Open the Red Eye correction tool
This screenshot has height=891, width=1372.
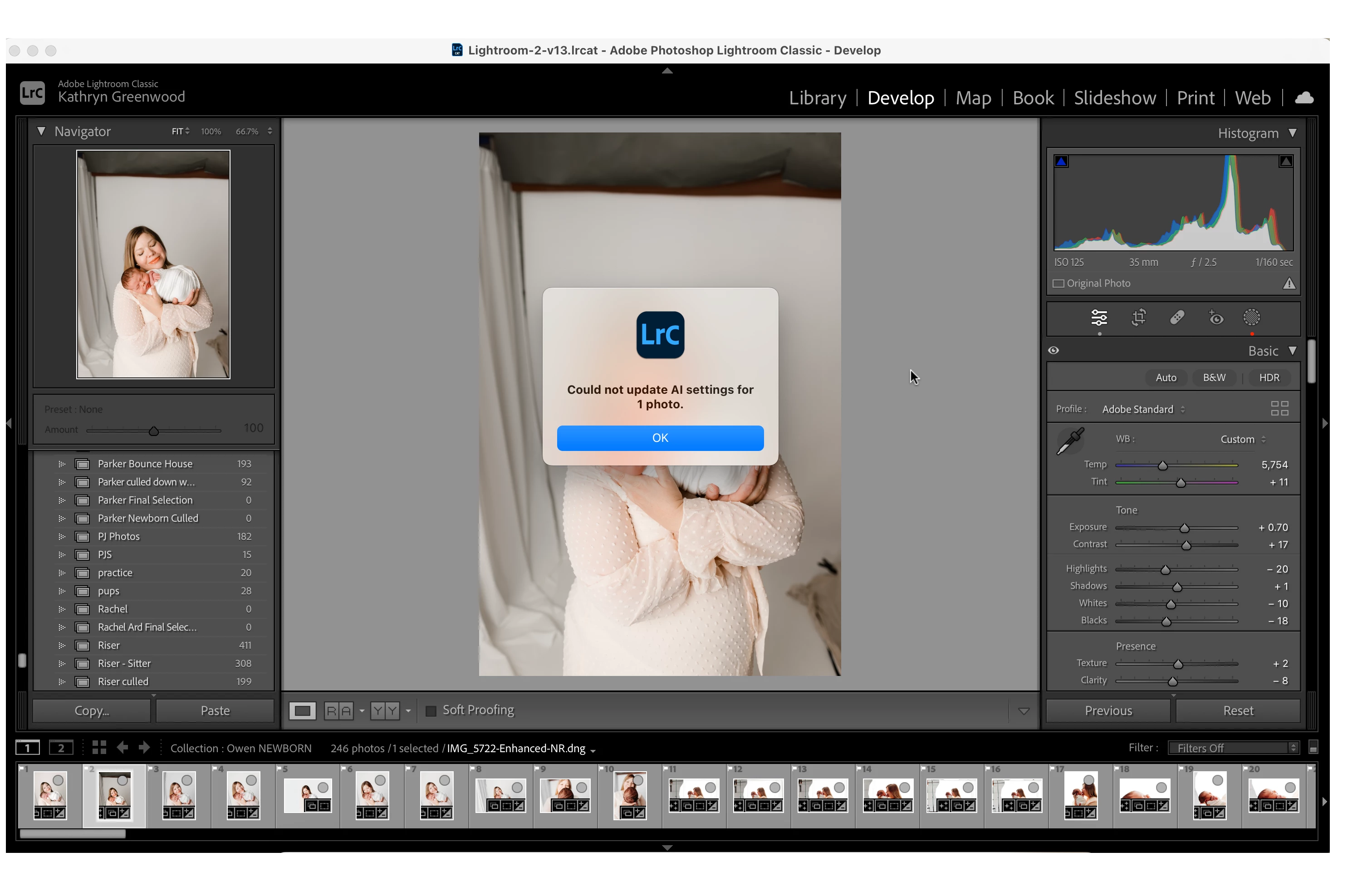click(1216, 318)
